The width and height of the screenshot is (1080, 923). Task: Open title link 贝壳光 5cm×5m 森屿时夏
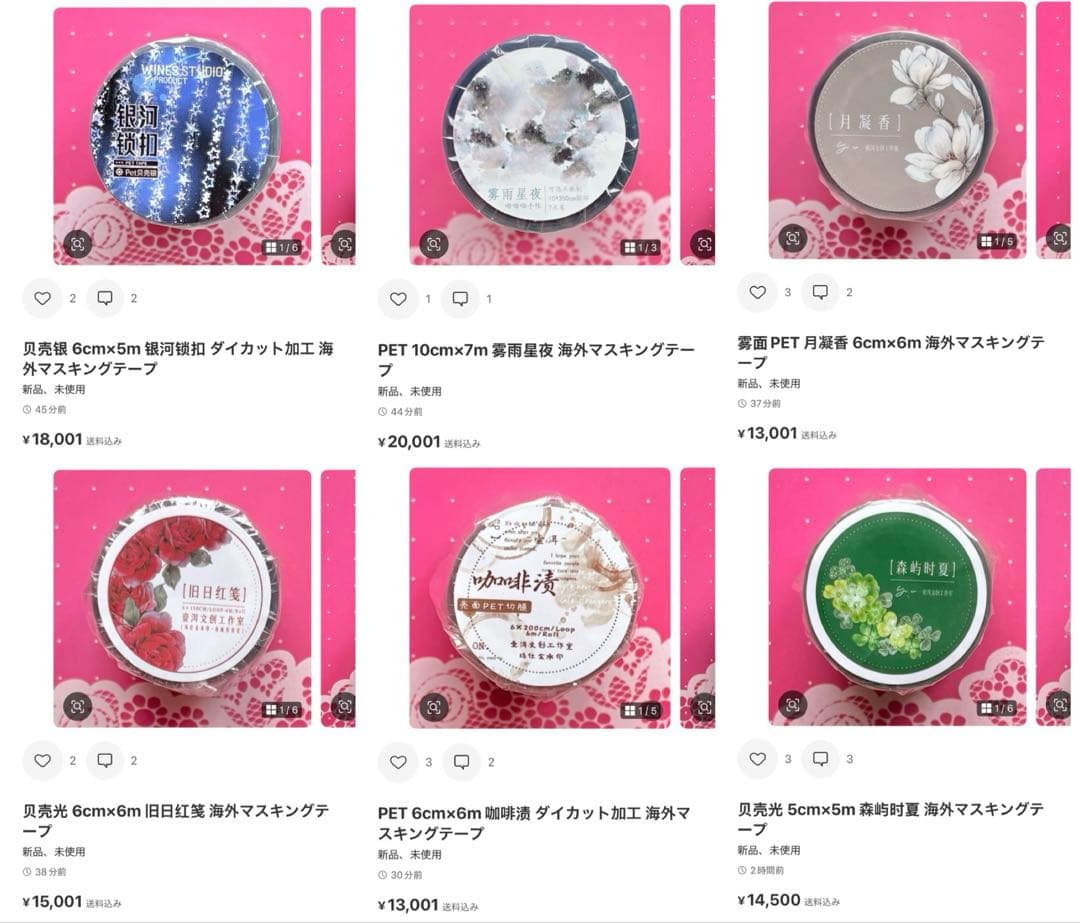pos(891,819)
